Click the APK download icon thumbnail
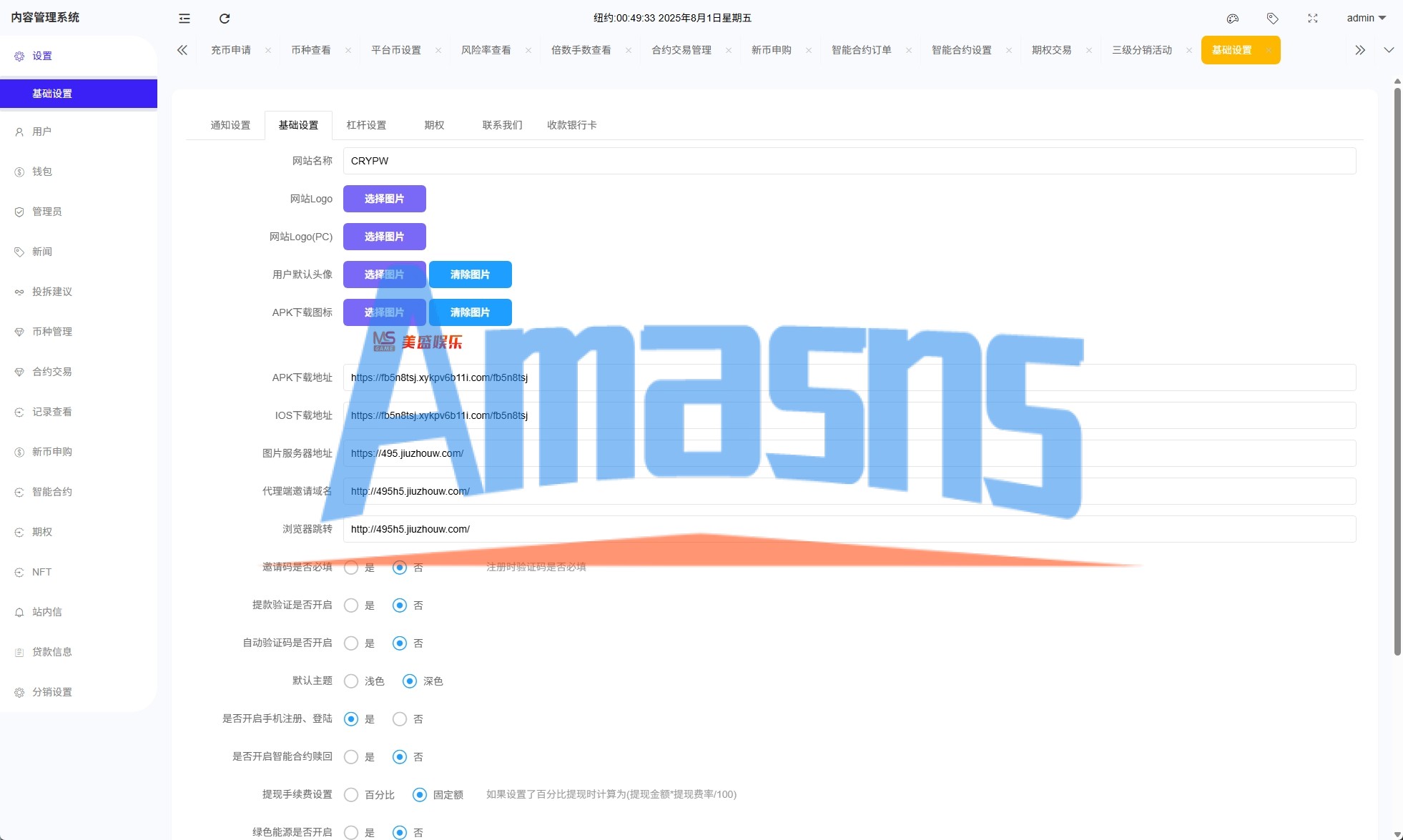This screenshot has height=840, width=1403. click(418, 342)
